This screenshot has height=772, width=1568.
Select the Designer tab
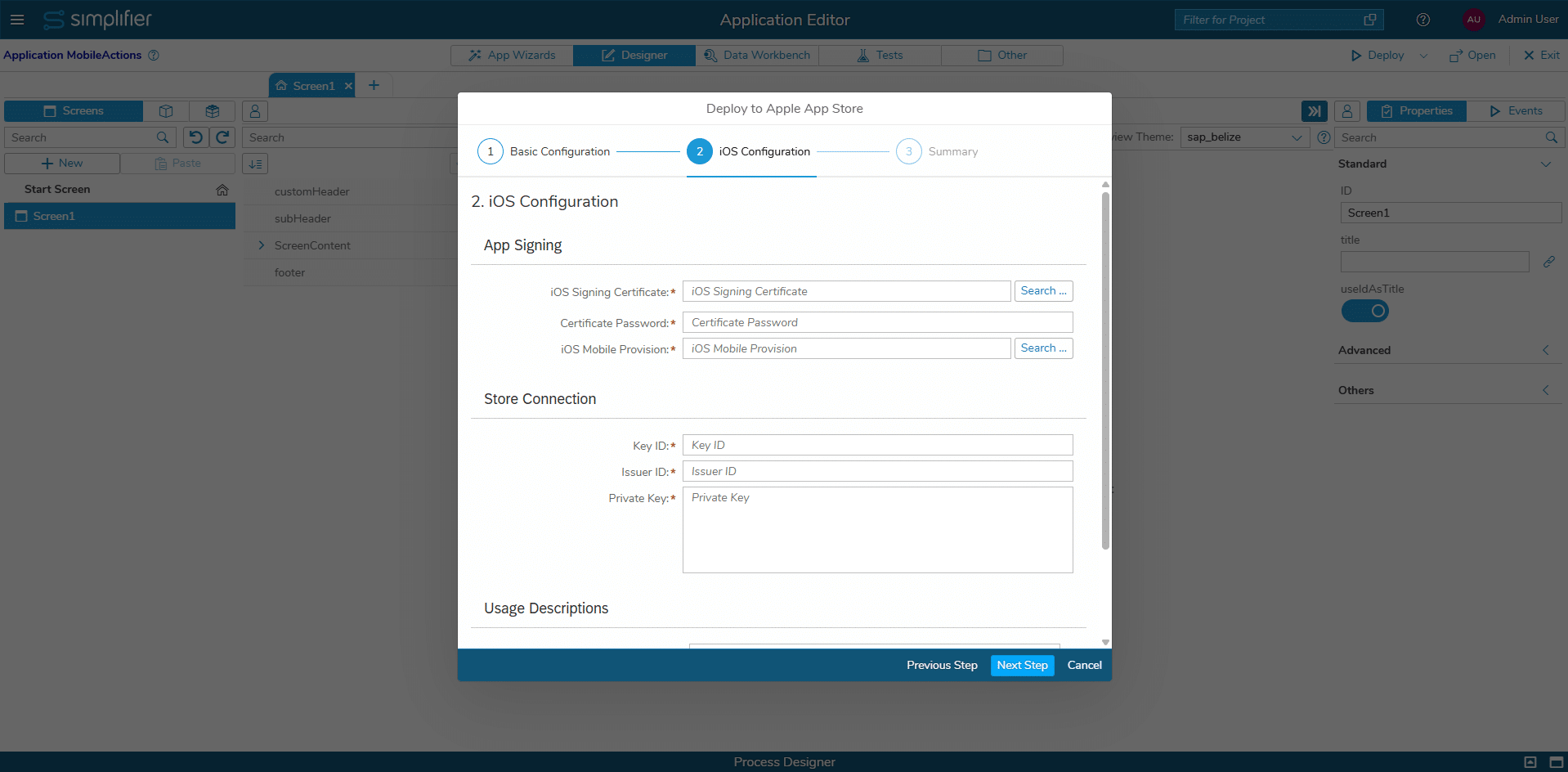(634, 56)
